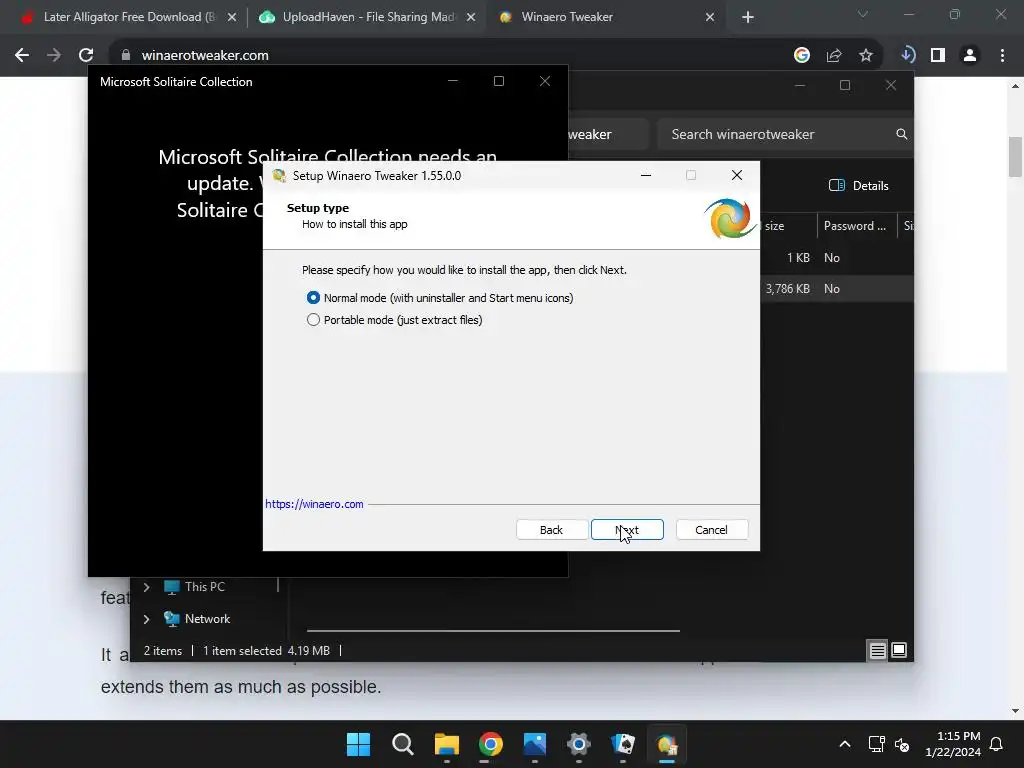The height and width of the screenshot is (768, 1024).
Task: Toggle Details pane in File Explorer
Action: pyautogui.click(x=859, y=185)
